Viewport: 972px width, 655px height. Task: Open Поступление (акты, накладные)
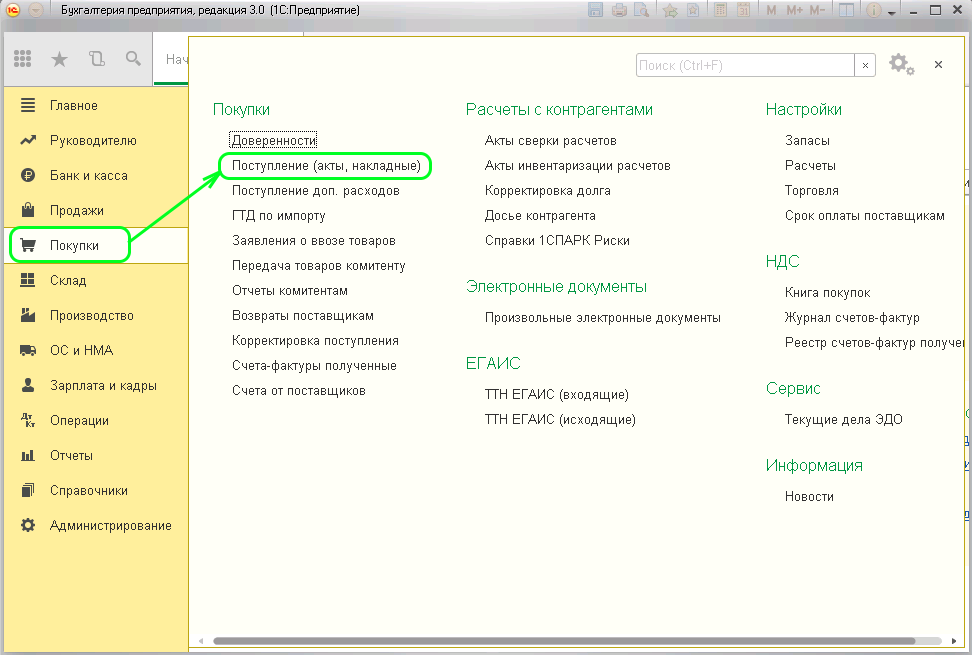click(x=326, y=165)
